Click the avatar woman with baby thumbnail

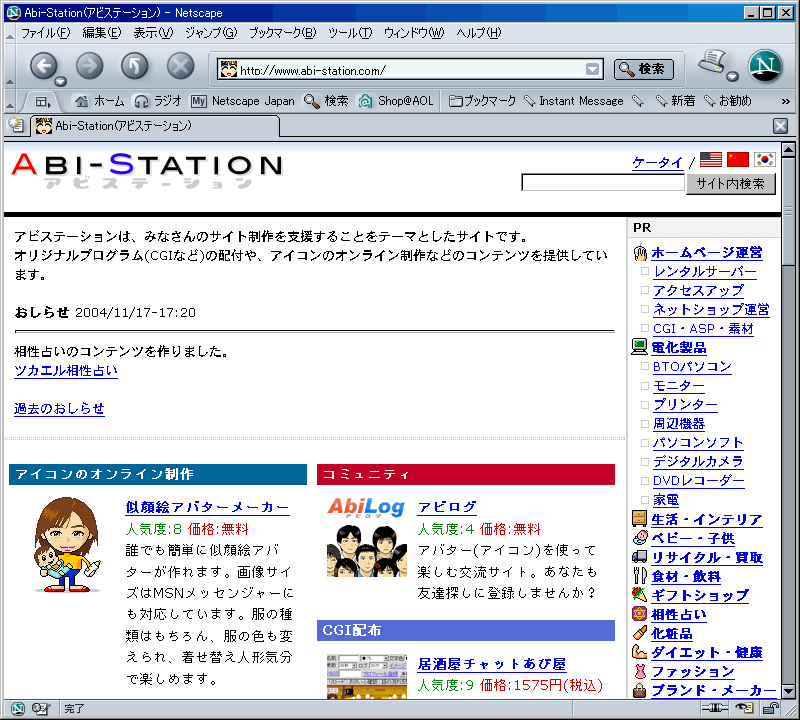pyautogui.click(x=67, y=544)
